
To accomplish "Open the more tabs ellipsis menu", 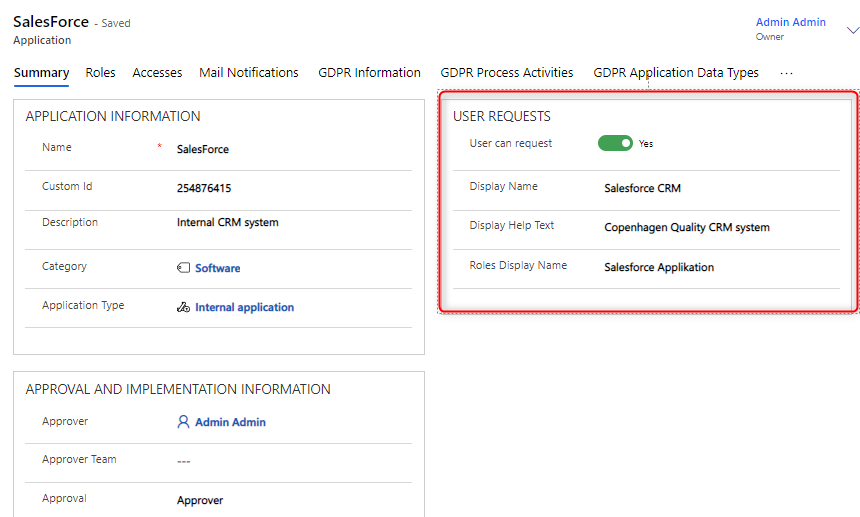I will pos(786,73).
